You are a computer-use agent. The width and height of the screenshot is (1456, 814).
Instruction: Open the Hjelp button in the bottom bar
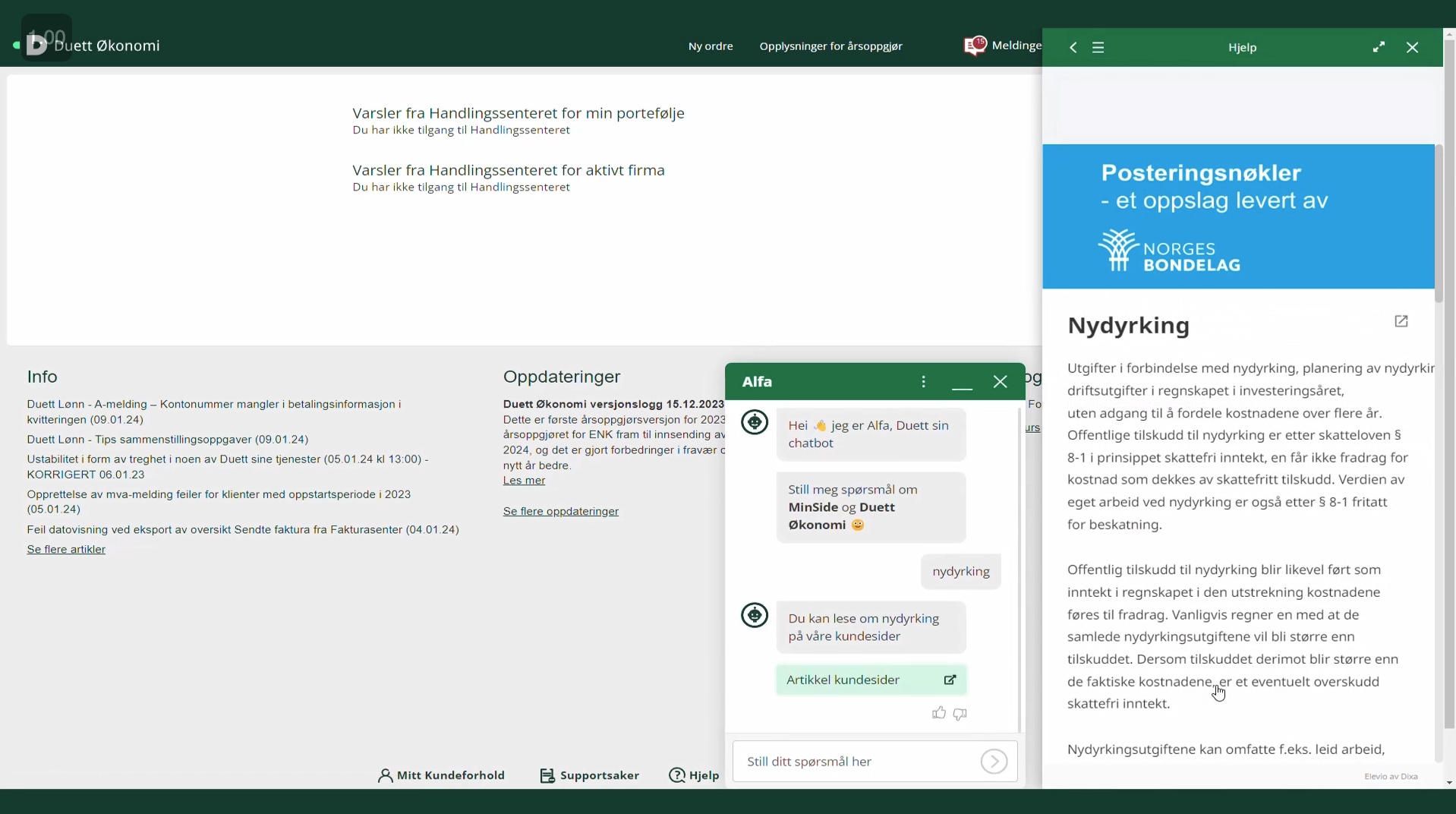coord(694,775)
